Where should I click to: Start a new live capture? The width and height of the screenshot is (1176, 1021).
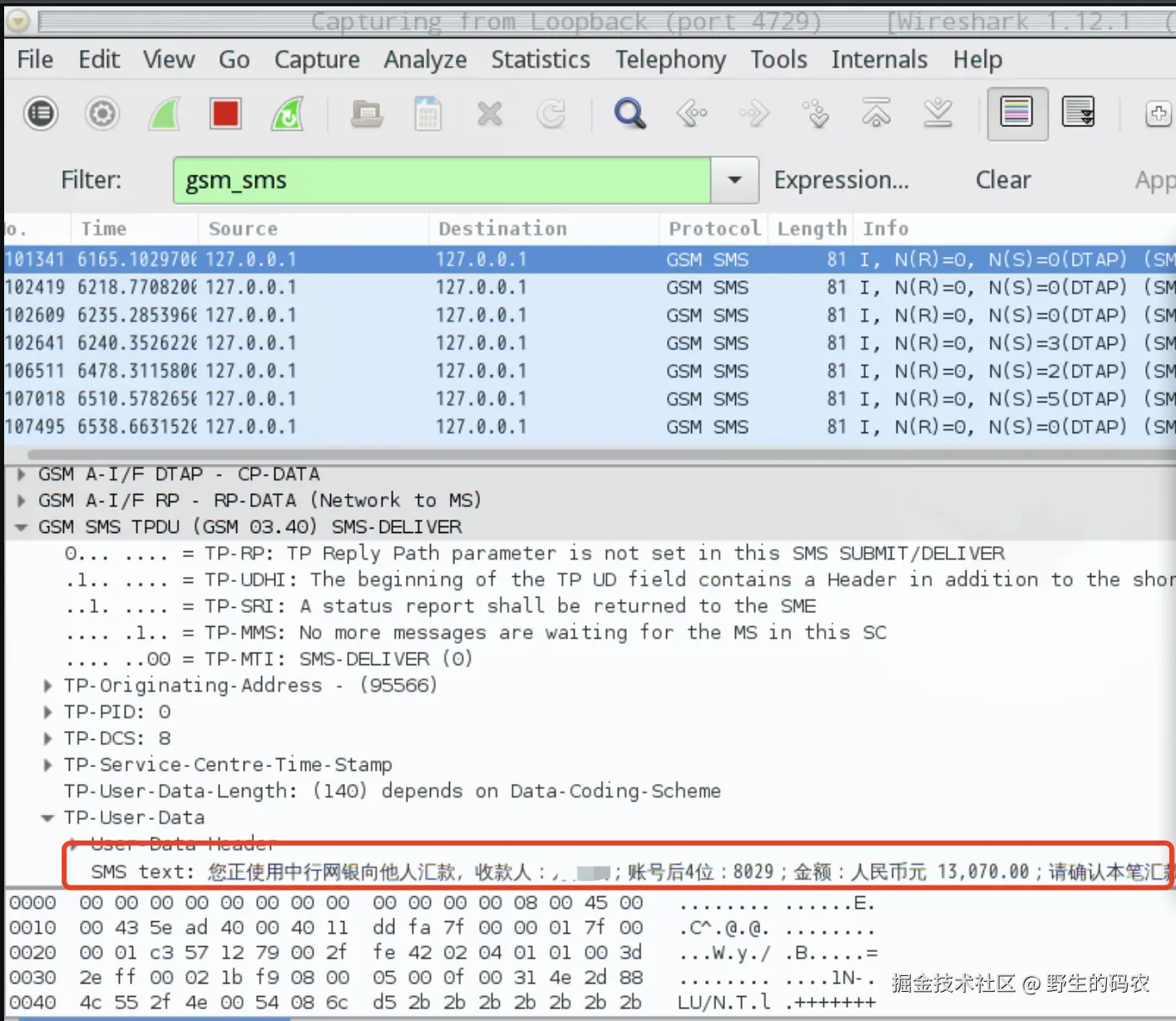pos(164,114)
